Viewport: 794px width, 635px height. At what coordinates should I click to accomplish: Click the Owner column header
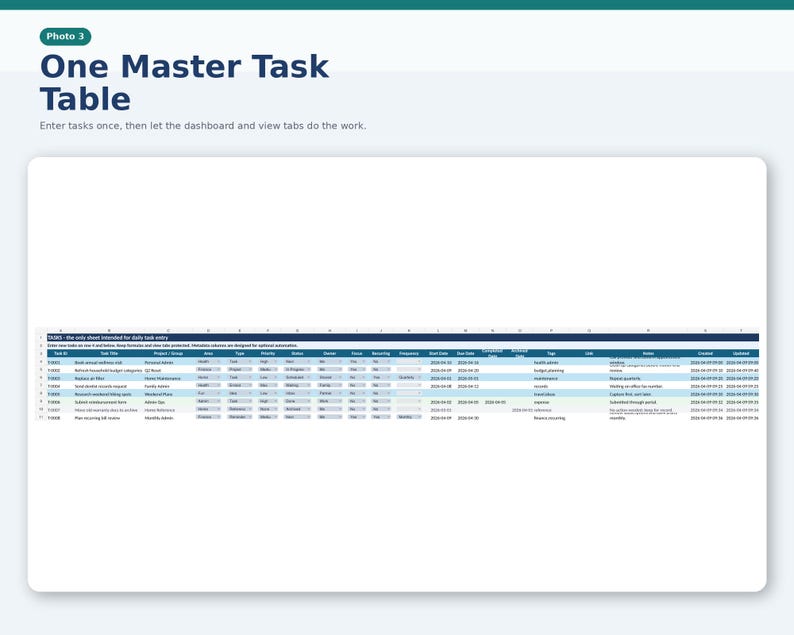click(x=330, y=353)
